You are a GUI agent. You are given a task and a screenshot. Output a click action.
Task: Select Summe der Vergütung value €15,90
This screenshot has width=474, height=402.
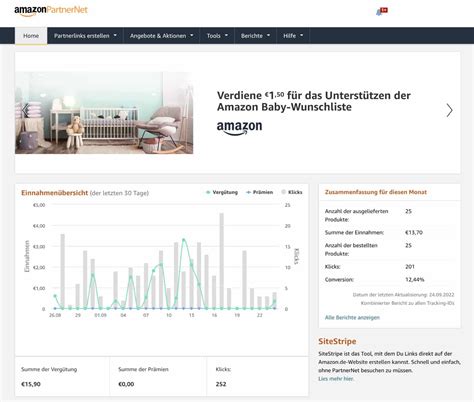click(x=31, y=384)
